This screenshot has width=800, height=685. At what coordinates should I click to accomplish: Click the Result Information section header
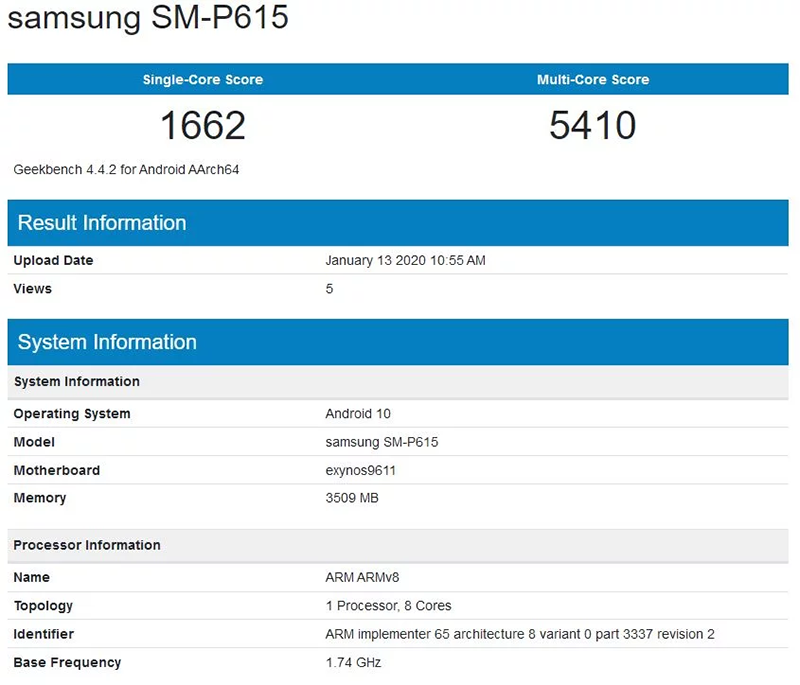pyautogui.click(x=102, y=223)
